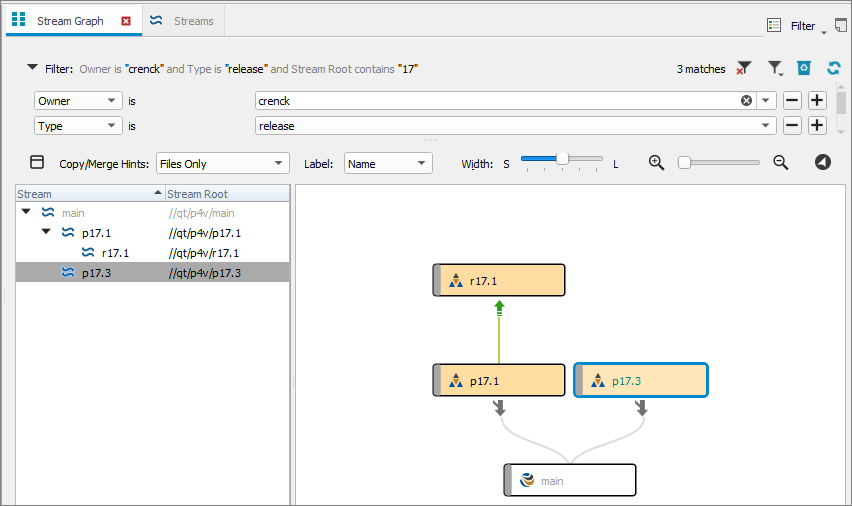
Task: Close the Stream Graph tab
Action: tap(125, 21)
